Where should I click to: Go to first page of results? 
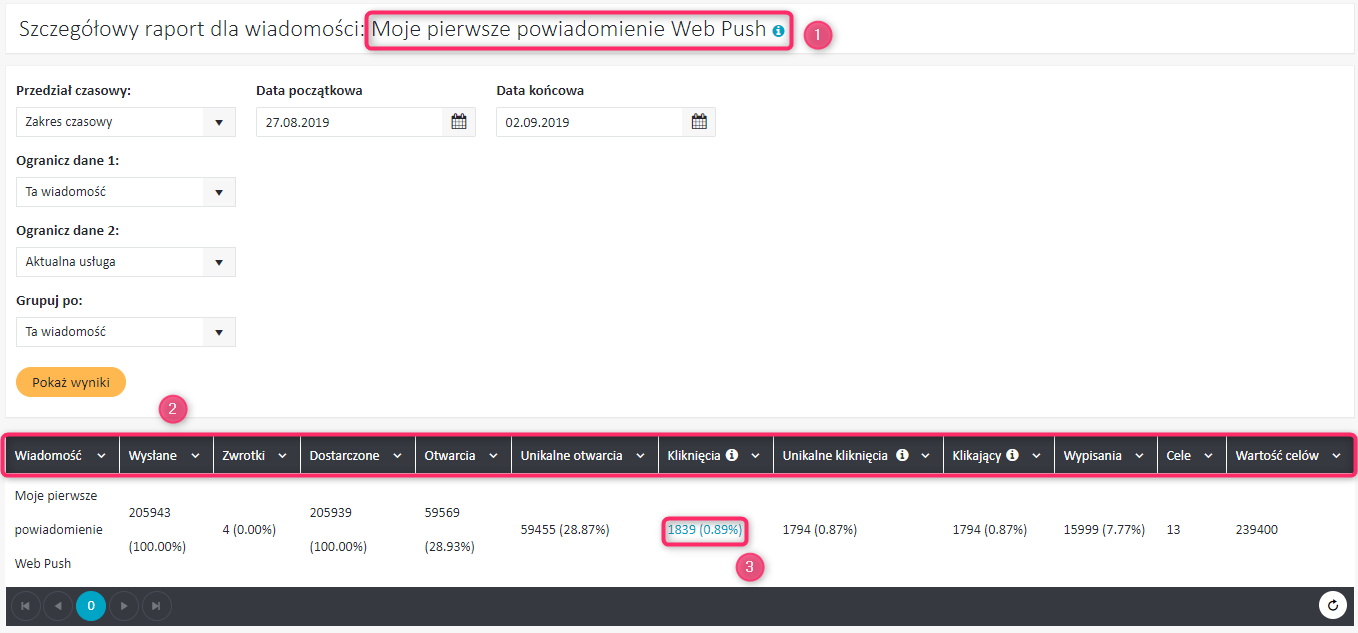point(25,606)
